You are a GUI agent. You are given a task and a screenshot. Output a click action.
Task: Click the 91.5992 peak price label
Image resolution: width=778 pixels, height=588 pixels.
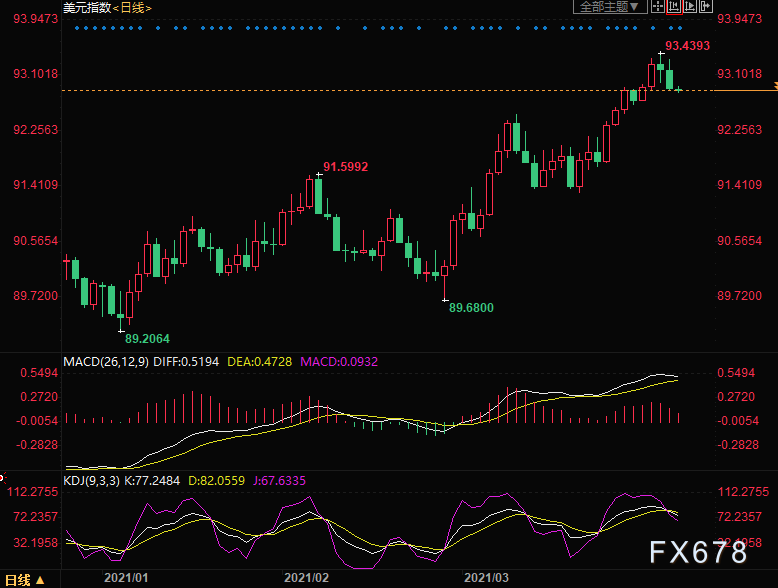[x=346, y=167]
